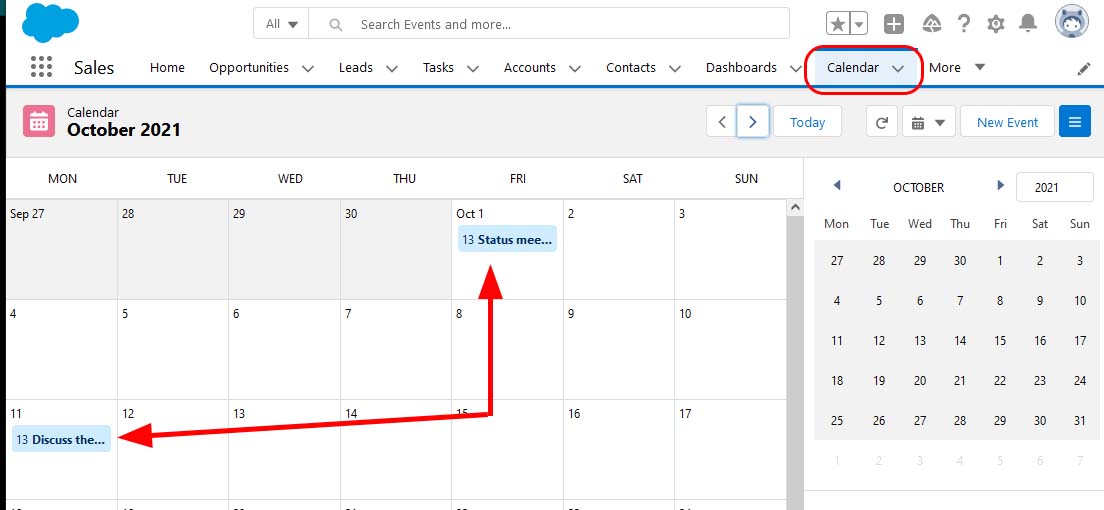Screen dimensions: 1104x510
Task: Jump to Today in the calendar
Action: click(x=807, y=122)
